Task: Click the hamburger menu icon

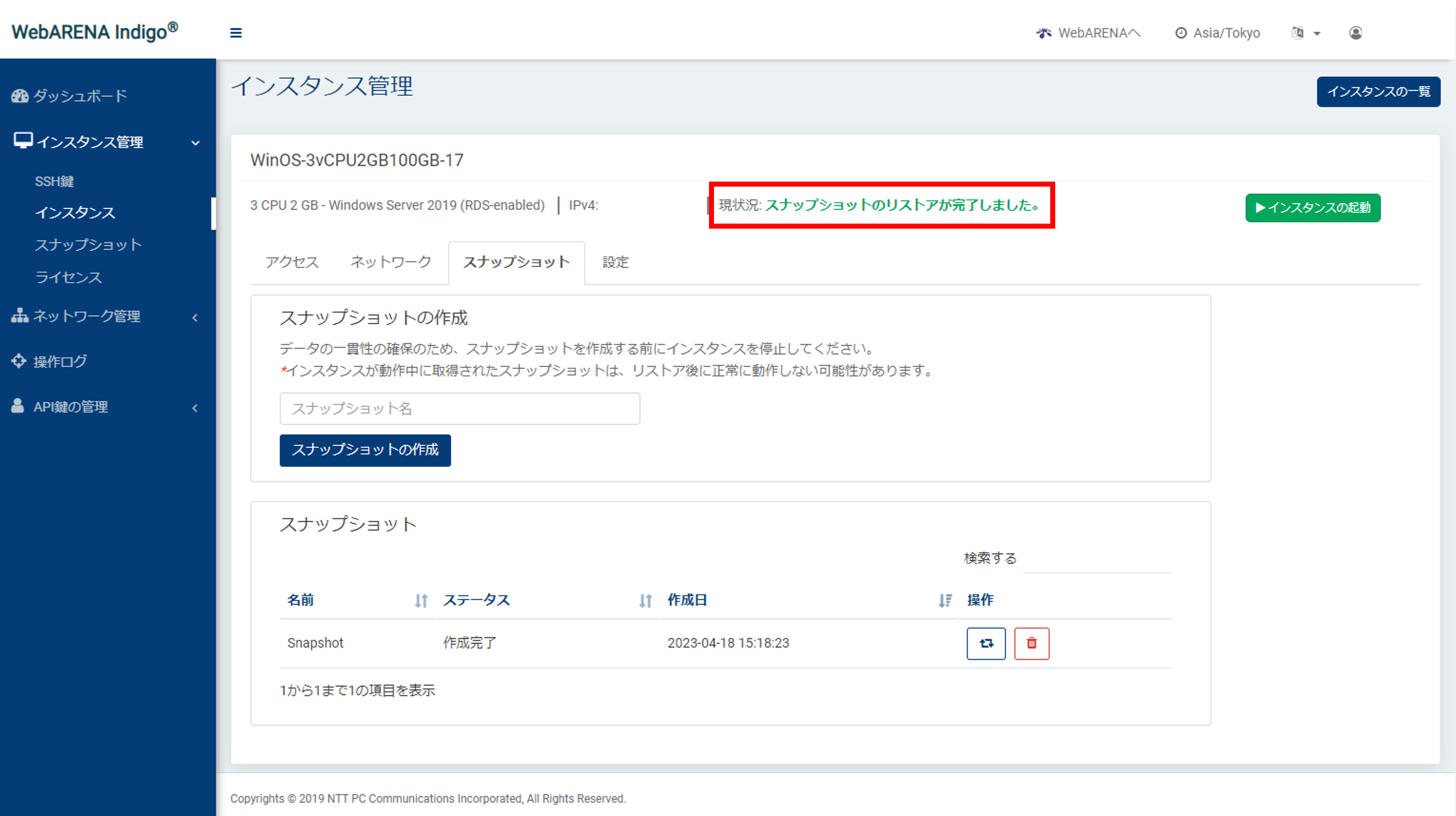Action: pos(236,33)
